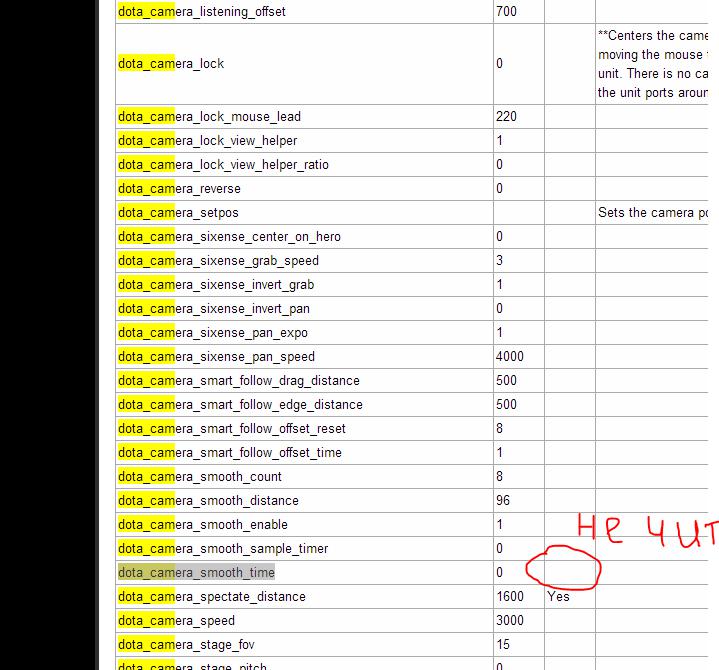Select value 15 for stage fov
Viewport: 719px width, 670px height.
pos(503,644)
